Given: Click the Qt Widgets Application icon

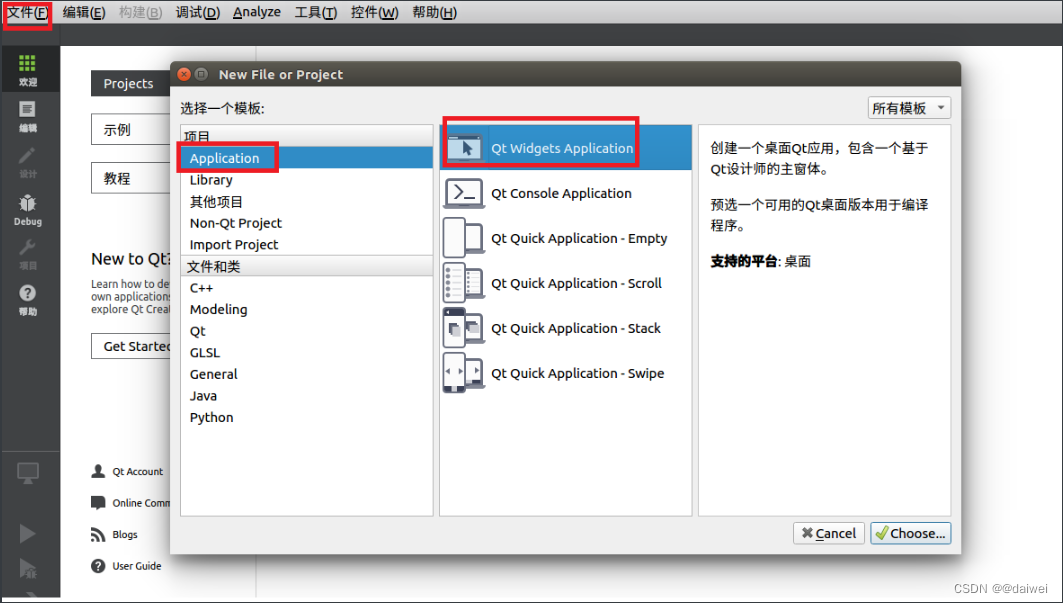Looking at the screenshot, I should pos(464,147).
